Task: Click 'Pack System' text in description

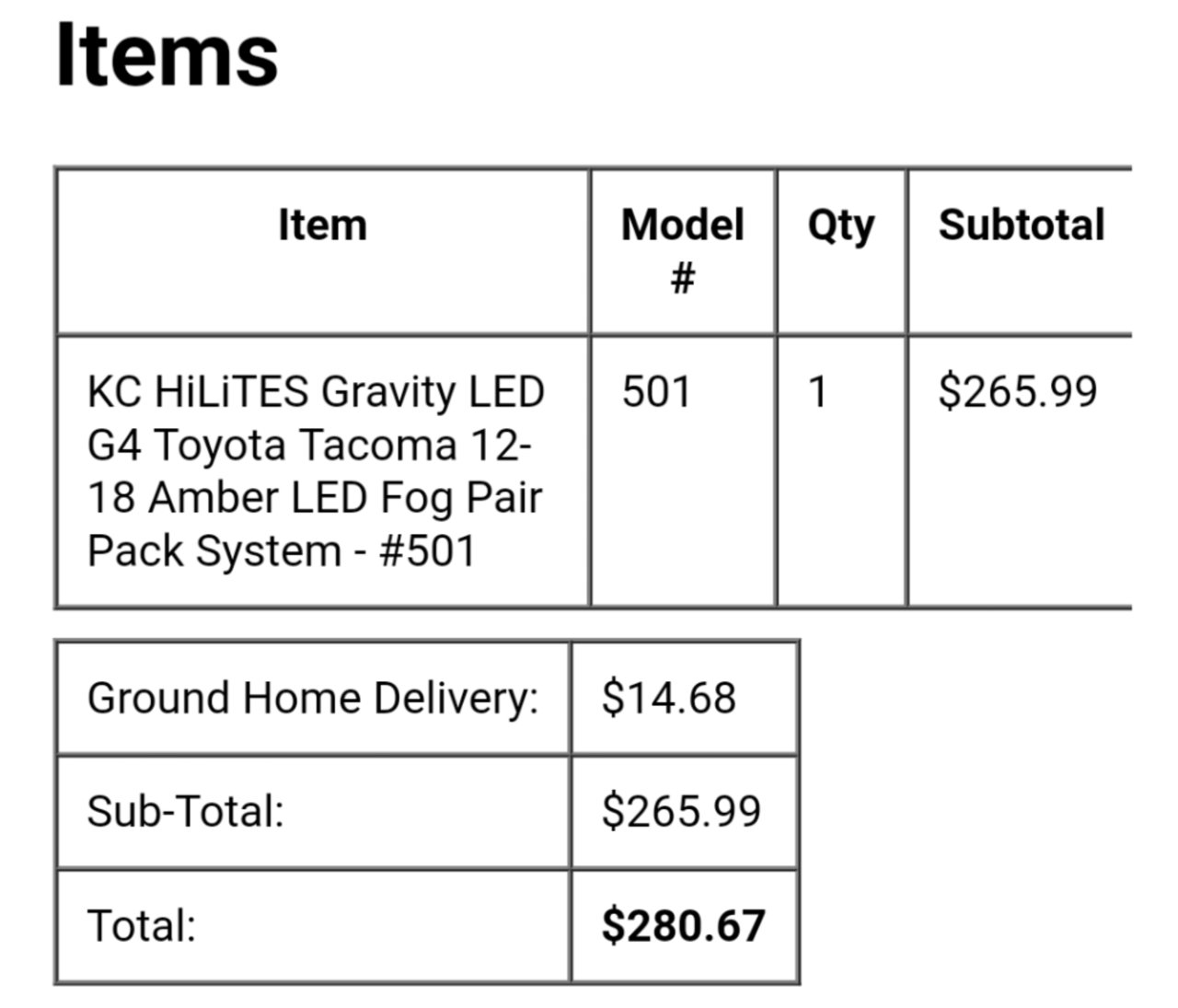Action: click(x=214, y=551)
